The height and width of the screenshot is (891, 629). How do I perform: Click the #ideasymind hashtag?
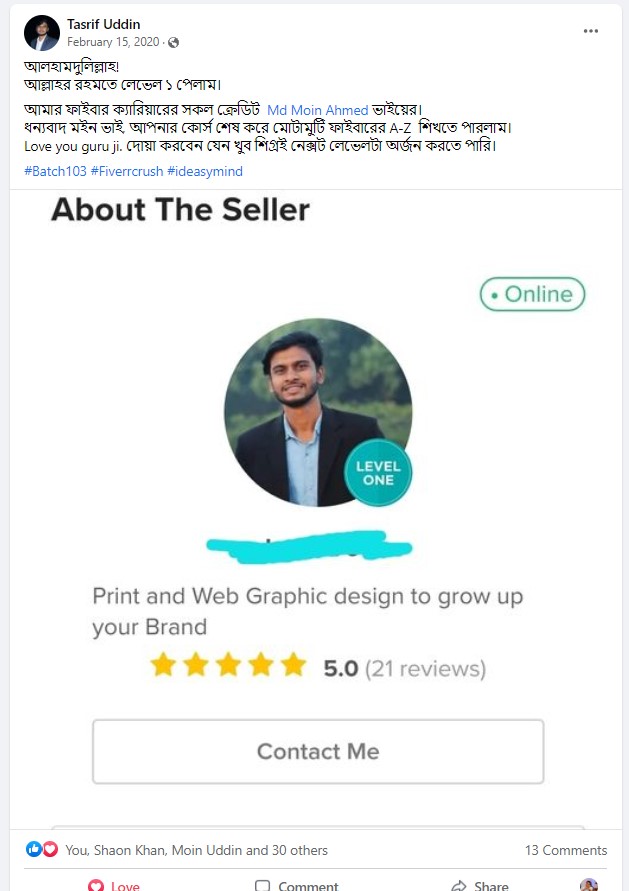(205, 171)
